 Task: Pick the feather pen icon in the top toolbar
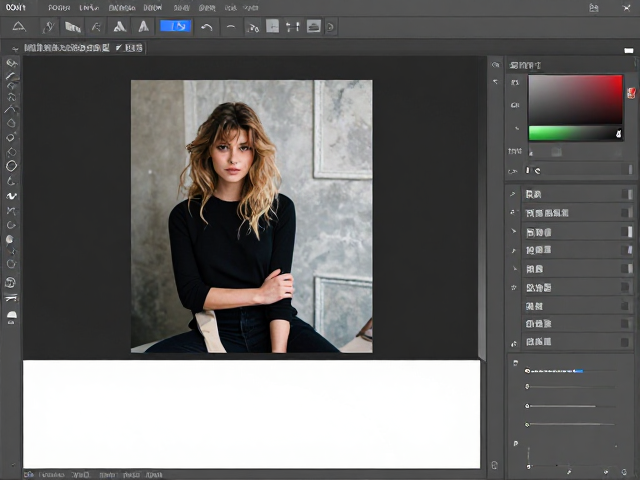pos(48,27)
